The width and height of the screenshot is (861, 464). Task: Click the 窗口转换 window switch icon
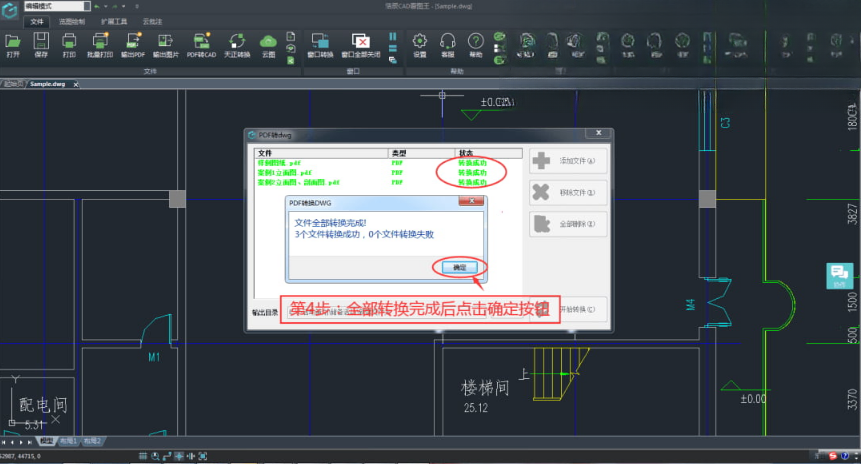pyautogui.click(x=320, y=45)
